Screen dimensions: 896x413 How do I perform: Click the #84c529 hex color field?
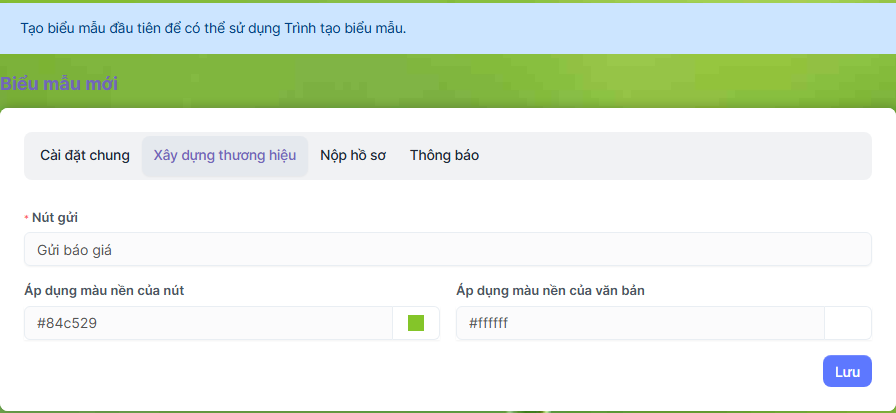208,323
